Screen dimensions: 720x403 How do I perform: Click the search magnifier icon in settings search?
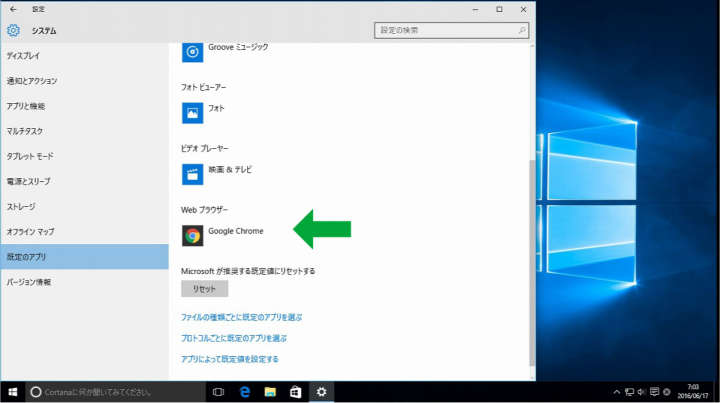522,30
